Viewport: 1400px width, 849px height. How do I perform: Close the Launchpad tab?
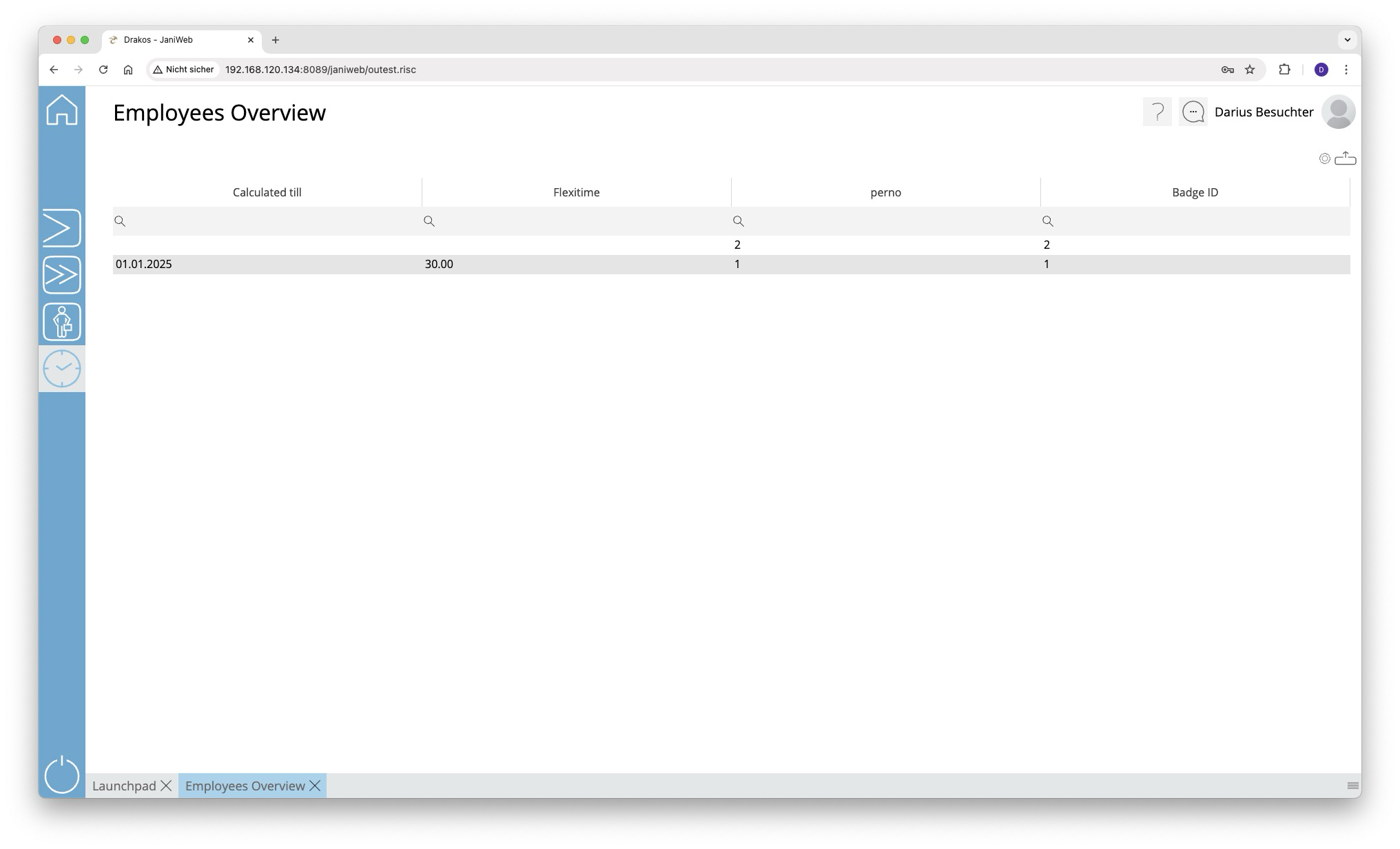tap(166, 786)
